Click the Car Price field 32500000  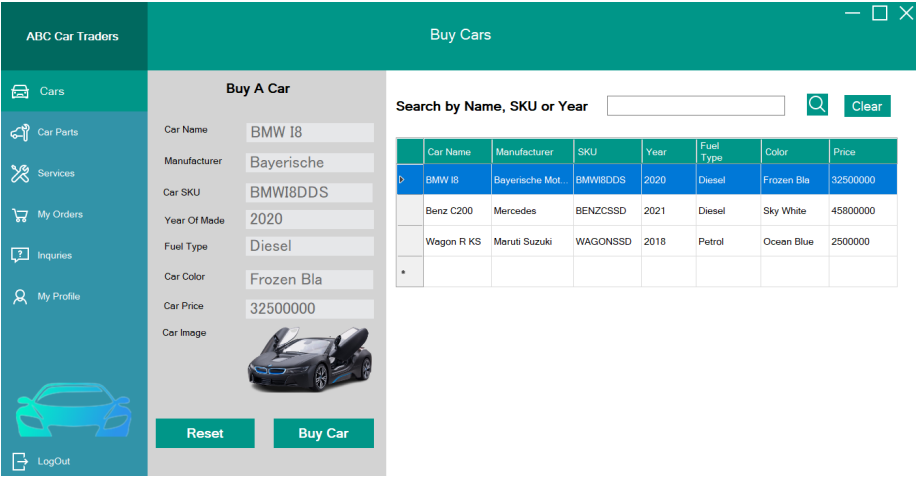coord(310,309)
